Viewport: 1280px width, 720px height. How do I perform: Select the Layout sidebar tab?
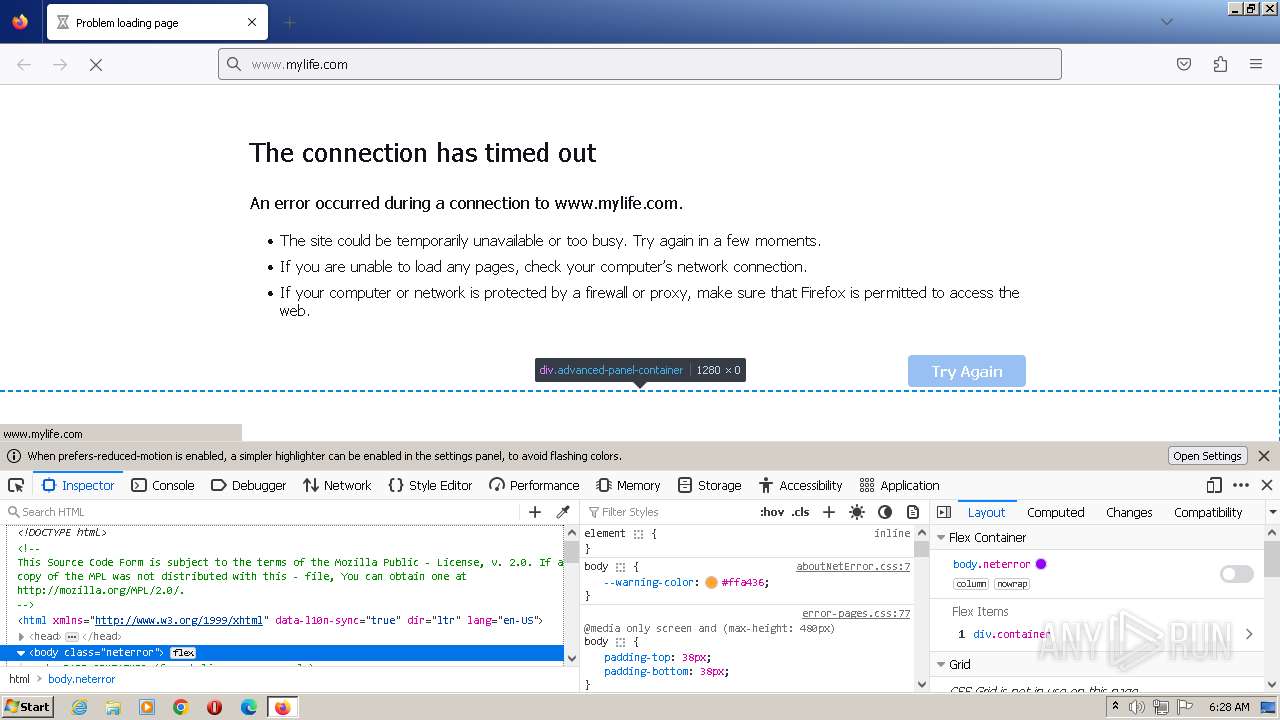pos(986,512)
